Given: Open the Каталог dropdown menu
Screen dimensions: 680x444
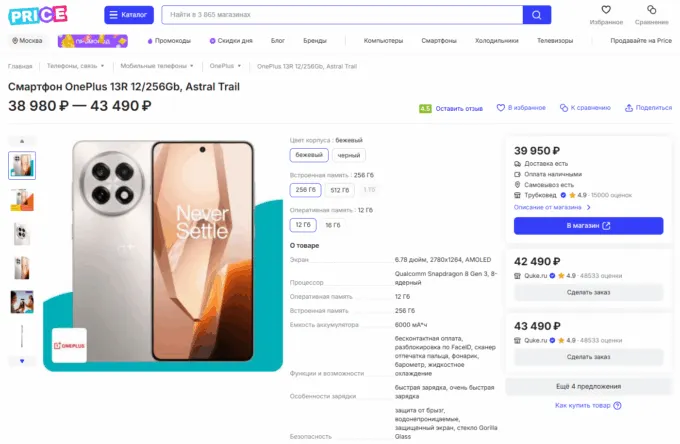Looking at the screenshot, I should 129,15.
